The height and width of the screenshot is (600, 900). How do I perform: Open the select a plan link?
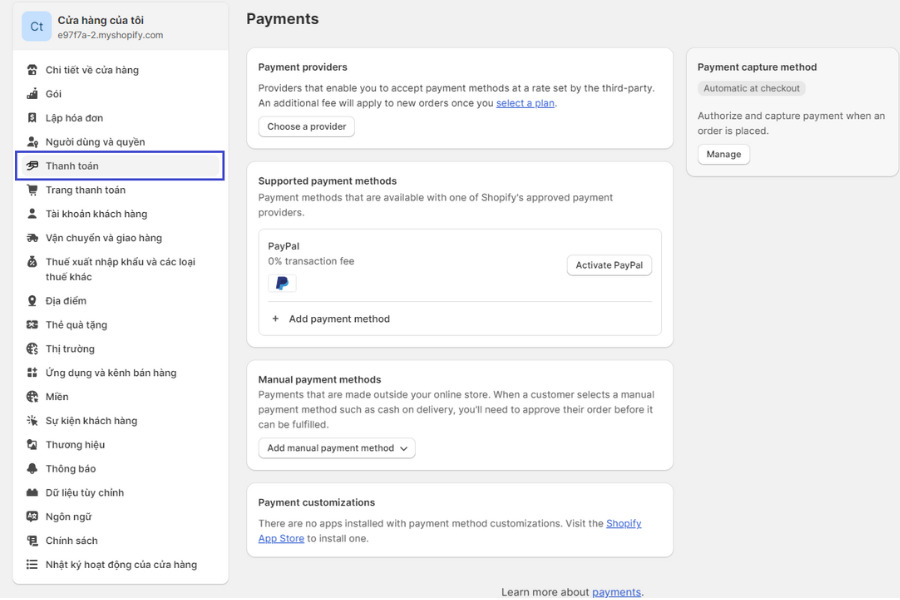point(525,103)
